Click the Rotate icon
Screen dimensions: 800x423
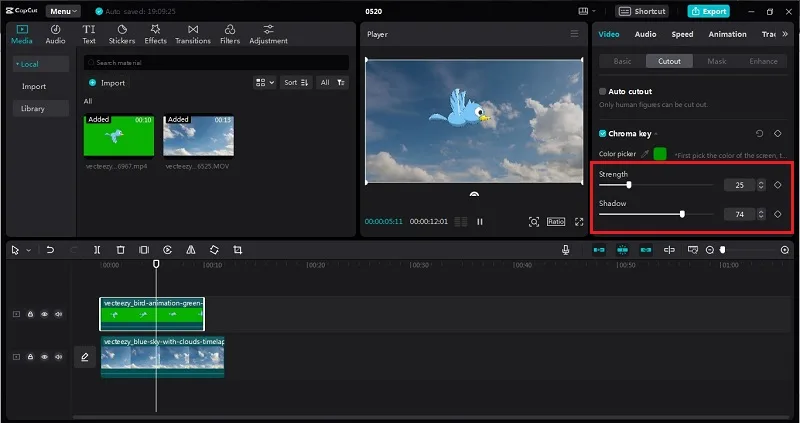(214, 250)
